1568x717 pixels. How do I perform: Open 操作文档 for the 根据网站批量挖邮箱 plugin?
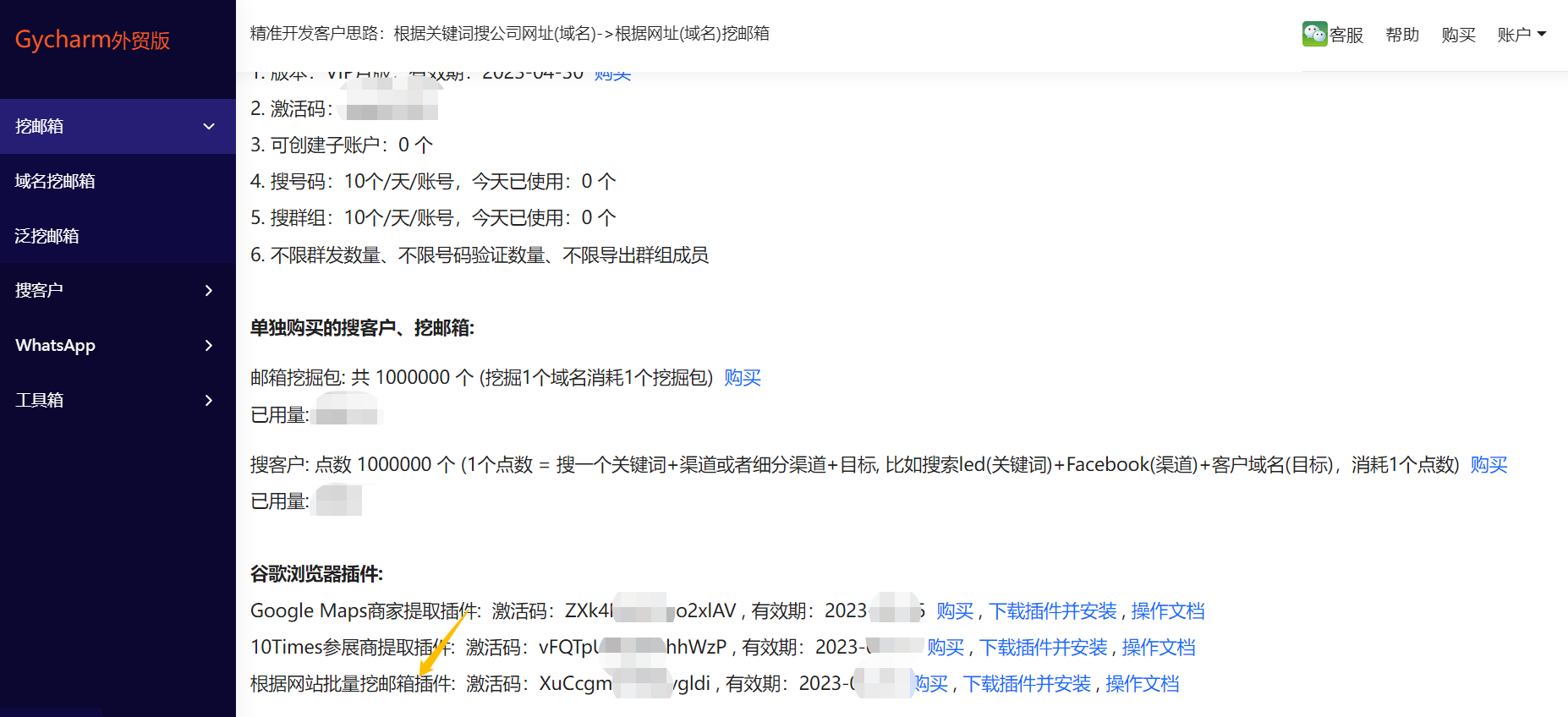pos(1142,684)
